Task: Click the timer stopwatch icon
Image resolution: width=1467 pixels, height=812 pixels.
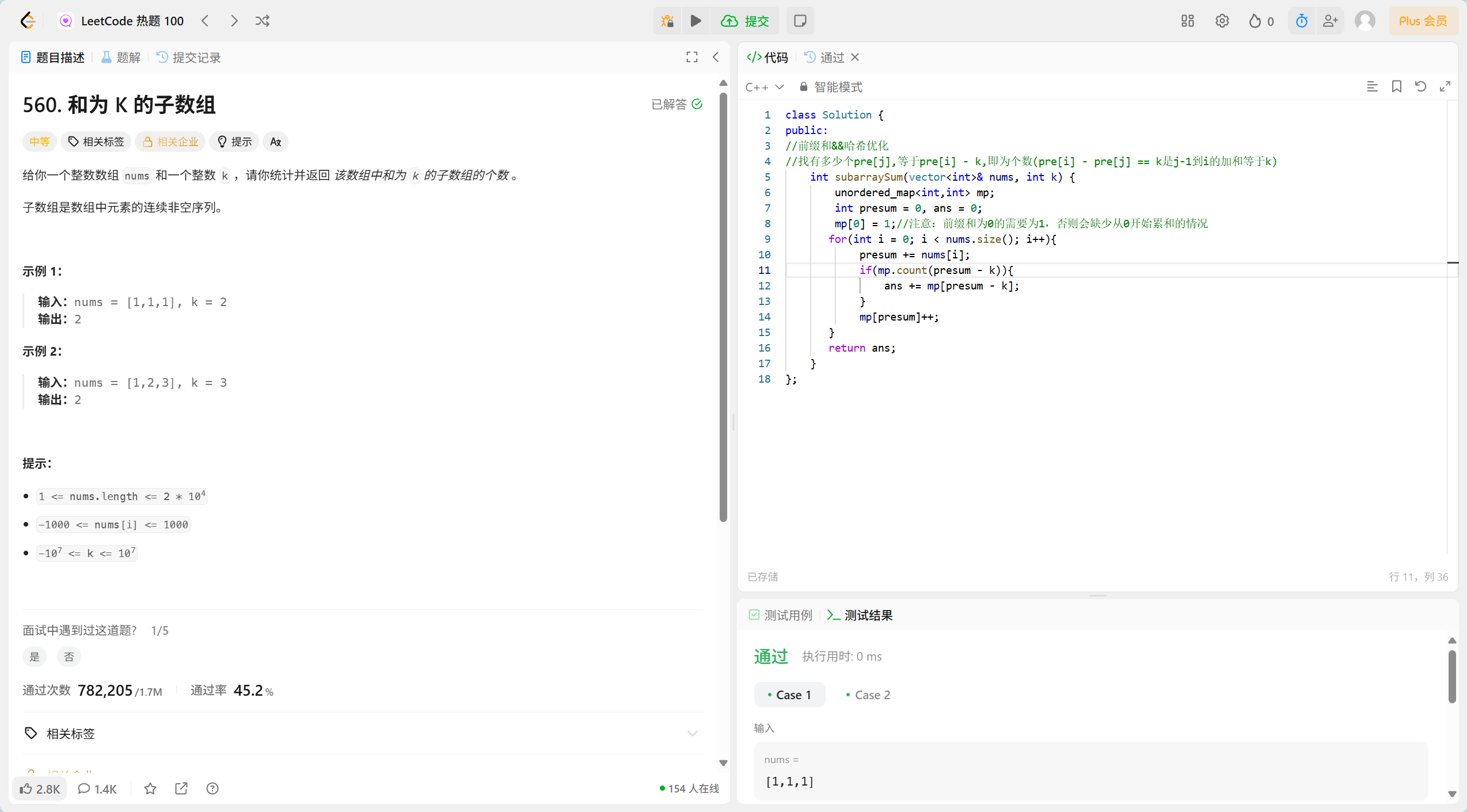Action: tap(1301, 21)
